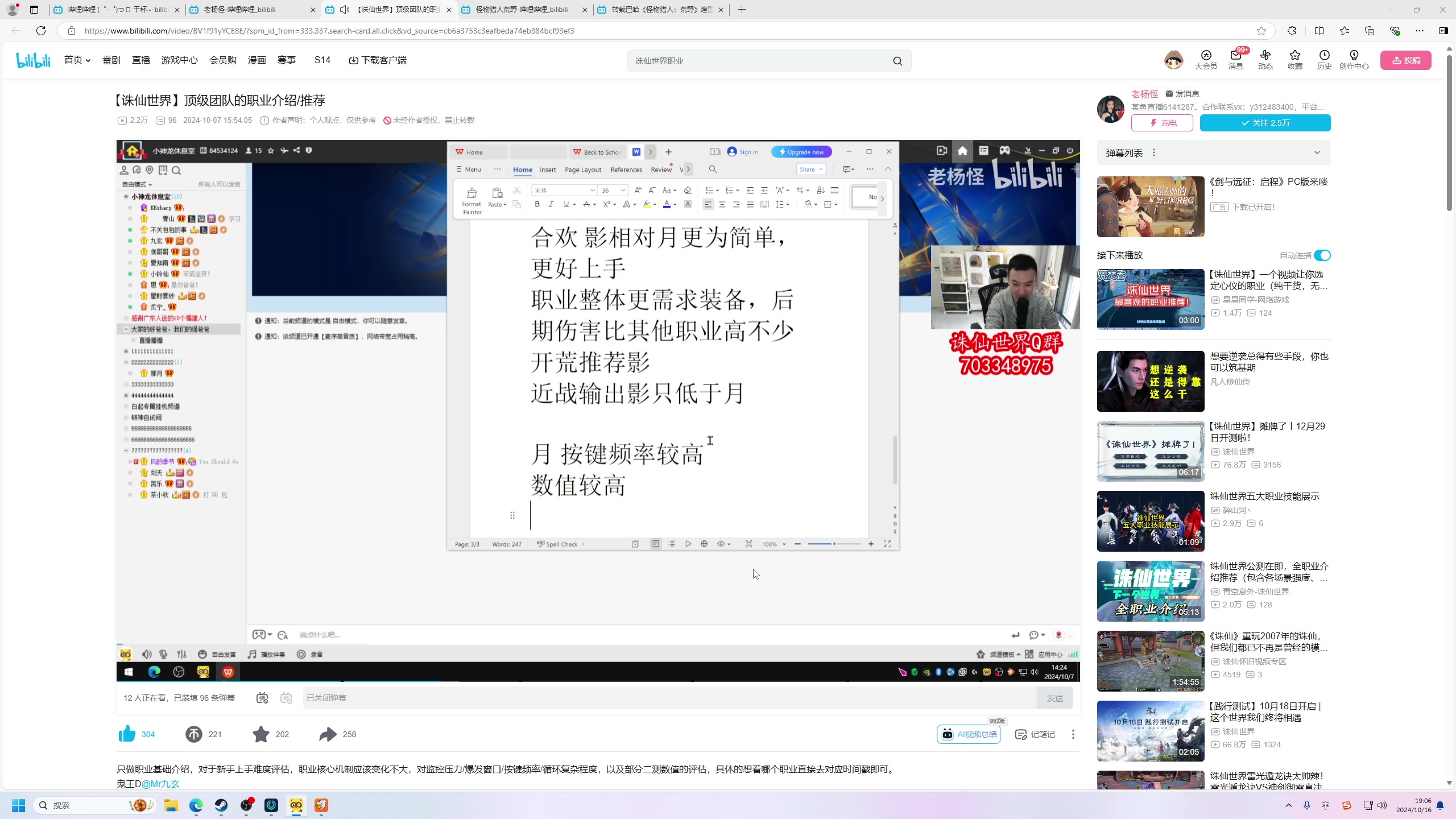
Task: Open AI视频总结 summary
Action: 969,734
